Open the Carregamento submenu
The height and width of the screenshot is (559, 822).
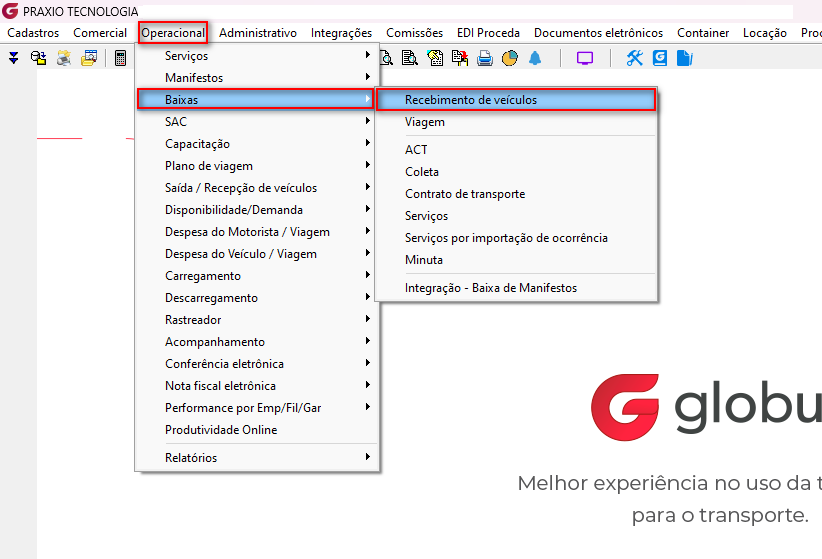coord(257,276)
